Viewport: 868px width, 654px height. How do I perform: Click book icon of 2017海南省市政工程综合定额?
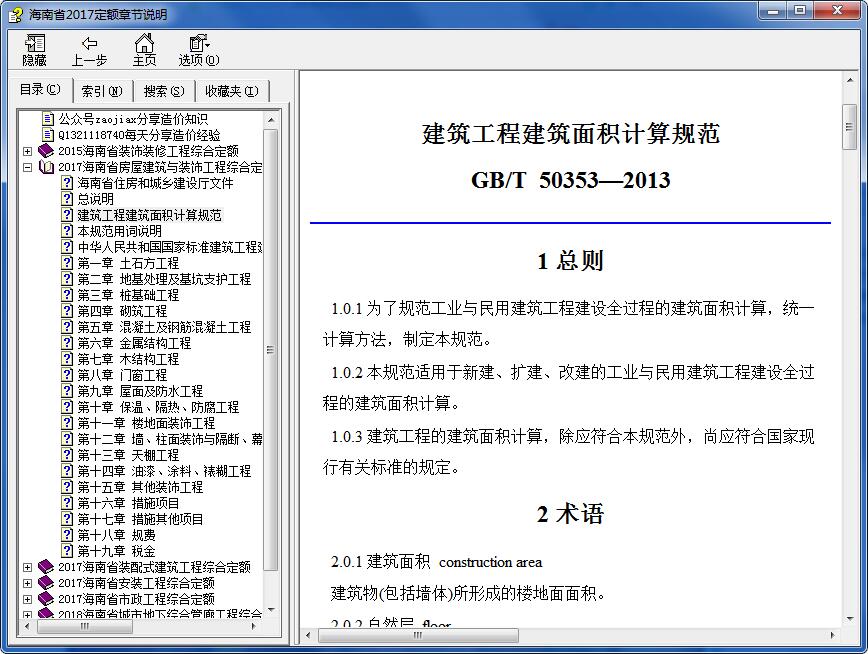tap(46, 599)
